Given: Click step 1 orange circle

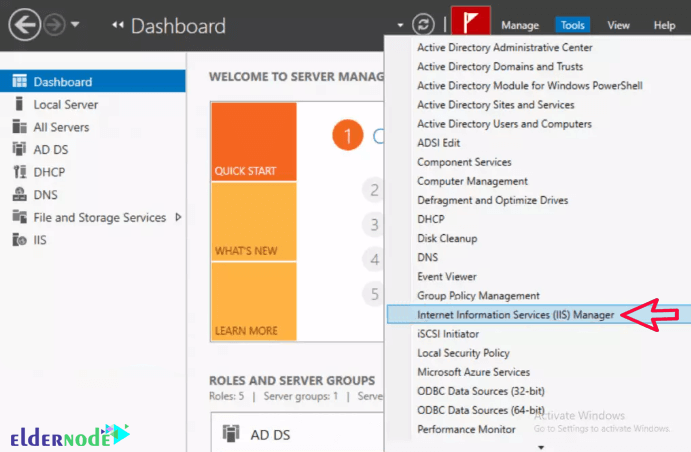Looking at the screenshot, I should (348, 135).
